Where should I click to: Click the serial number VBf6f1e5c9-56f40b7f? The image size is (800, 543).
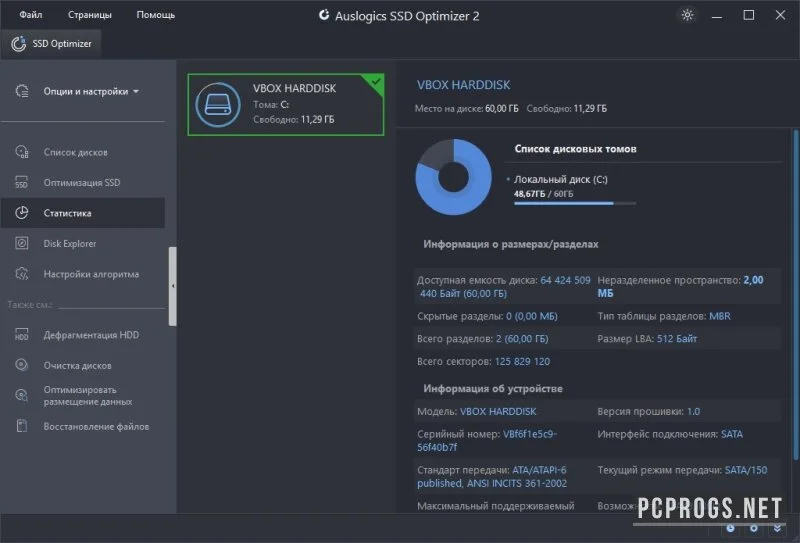(x=487, y=440)
